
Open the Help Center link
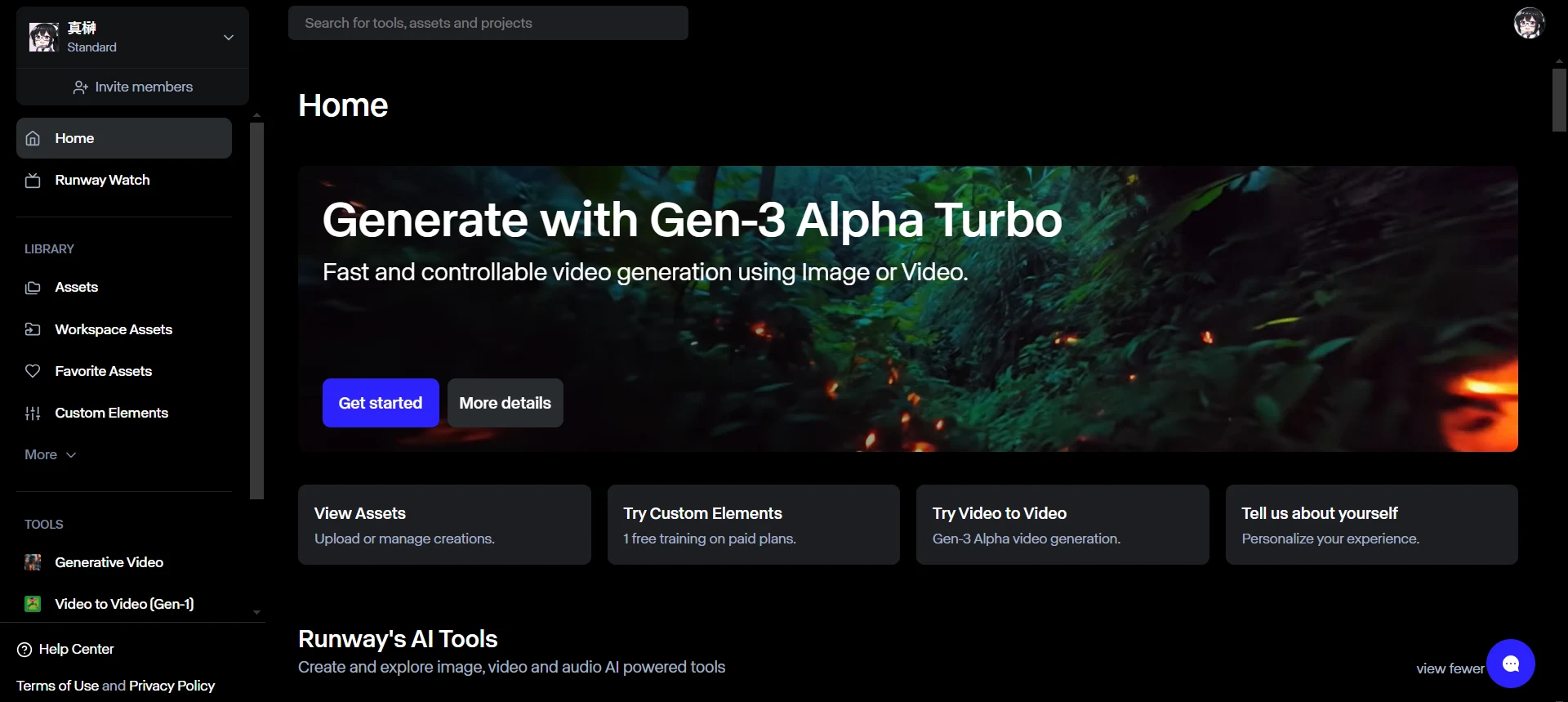point(65,650)
